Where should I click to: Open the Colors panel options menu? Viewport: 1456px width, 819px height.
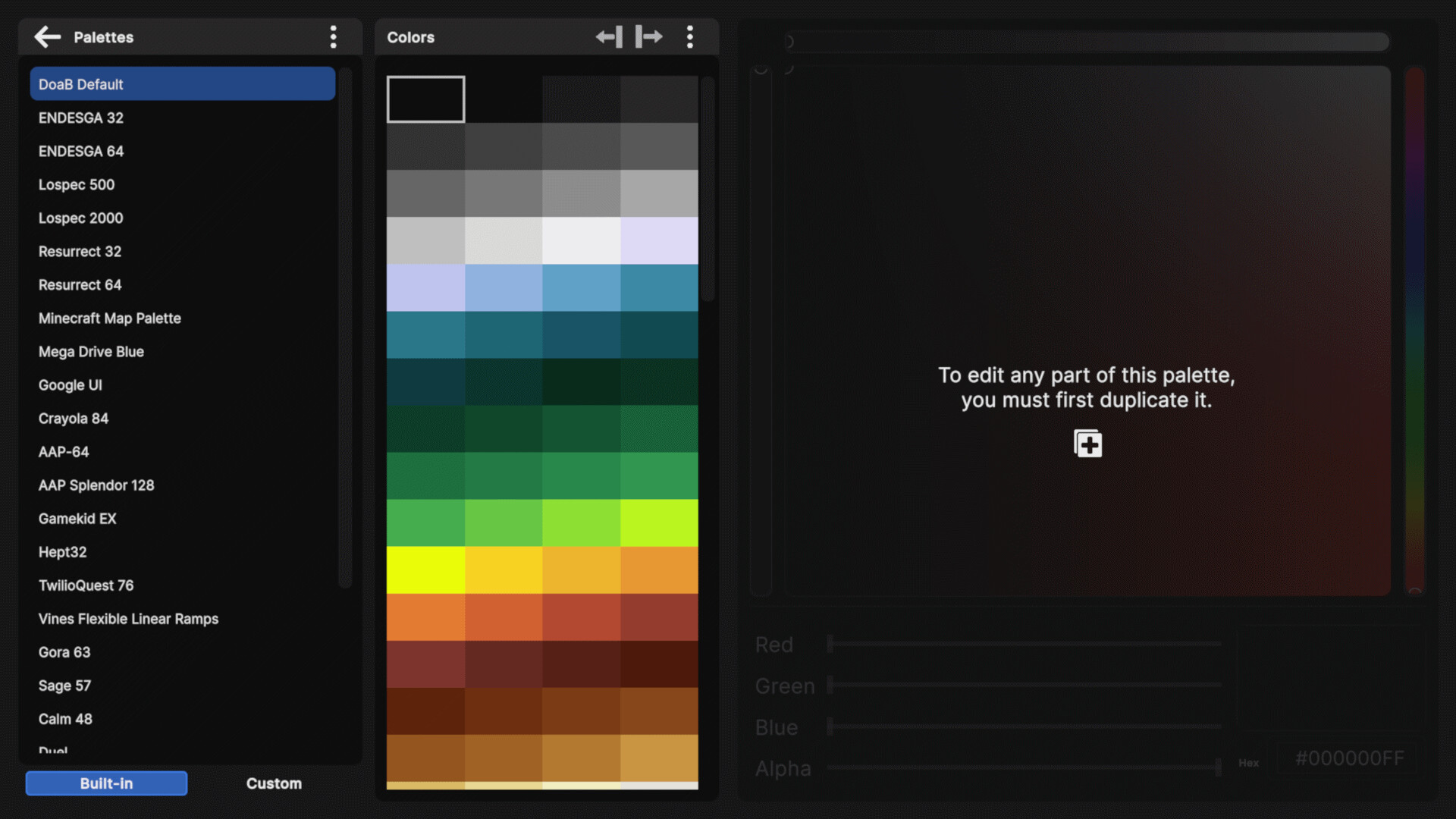click(690, 36)
